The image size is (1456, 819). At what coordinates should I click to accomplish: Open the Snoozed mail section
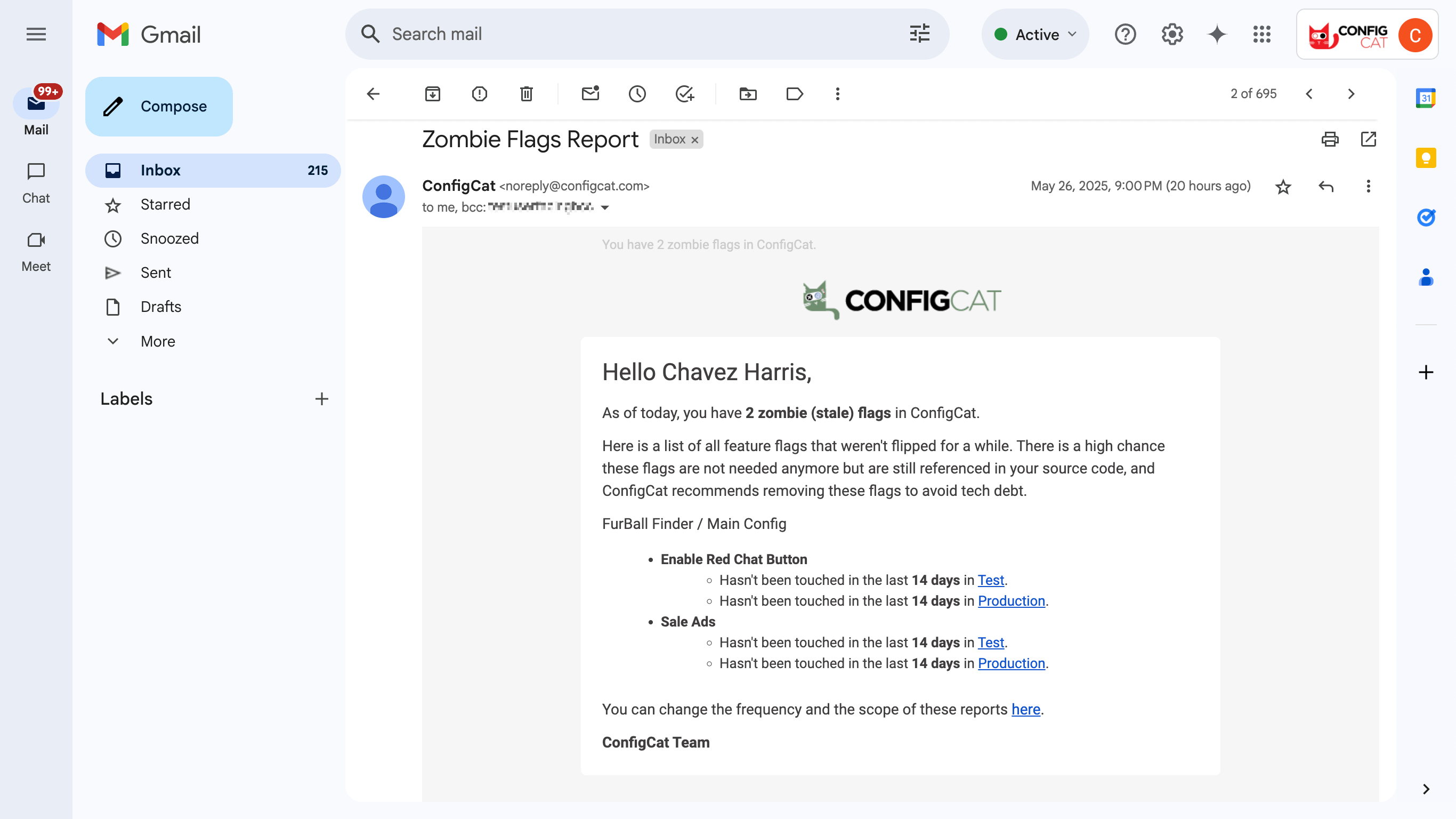pyautogui.click(x=169, y=238)
